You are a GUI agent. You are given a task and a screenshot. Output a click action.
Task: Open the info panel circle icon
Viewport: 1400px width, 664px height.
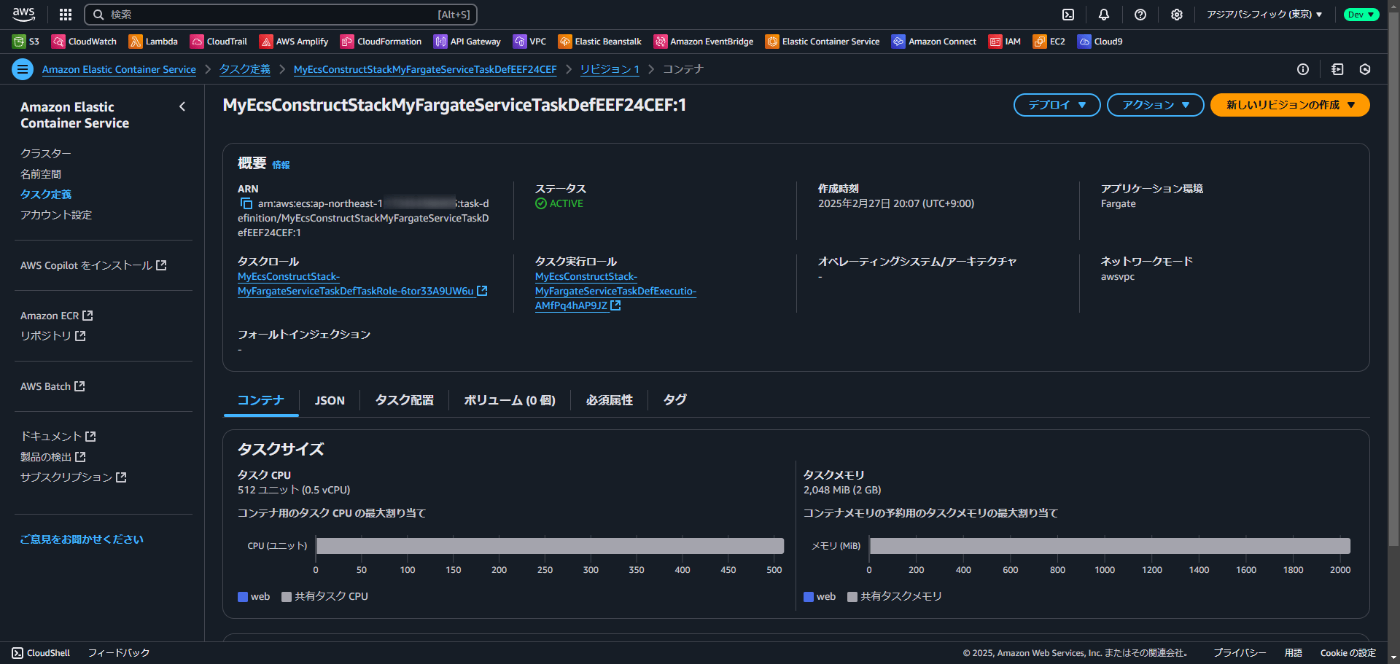(x=1302, y=69)
